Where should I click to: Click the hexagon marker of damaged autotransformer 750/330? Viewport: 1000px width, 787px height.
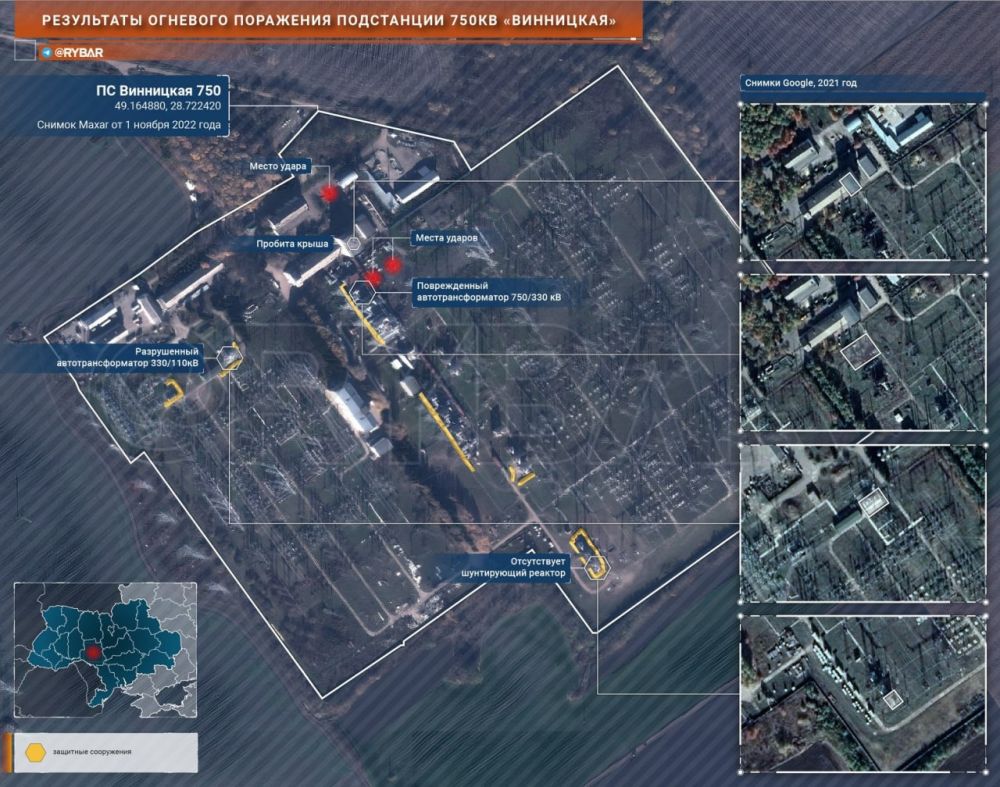(x=363, y=291)
